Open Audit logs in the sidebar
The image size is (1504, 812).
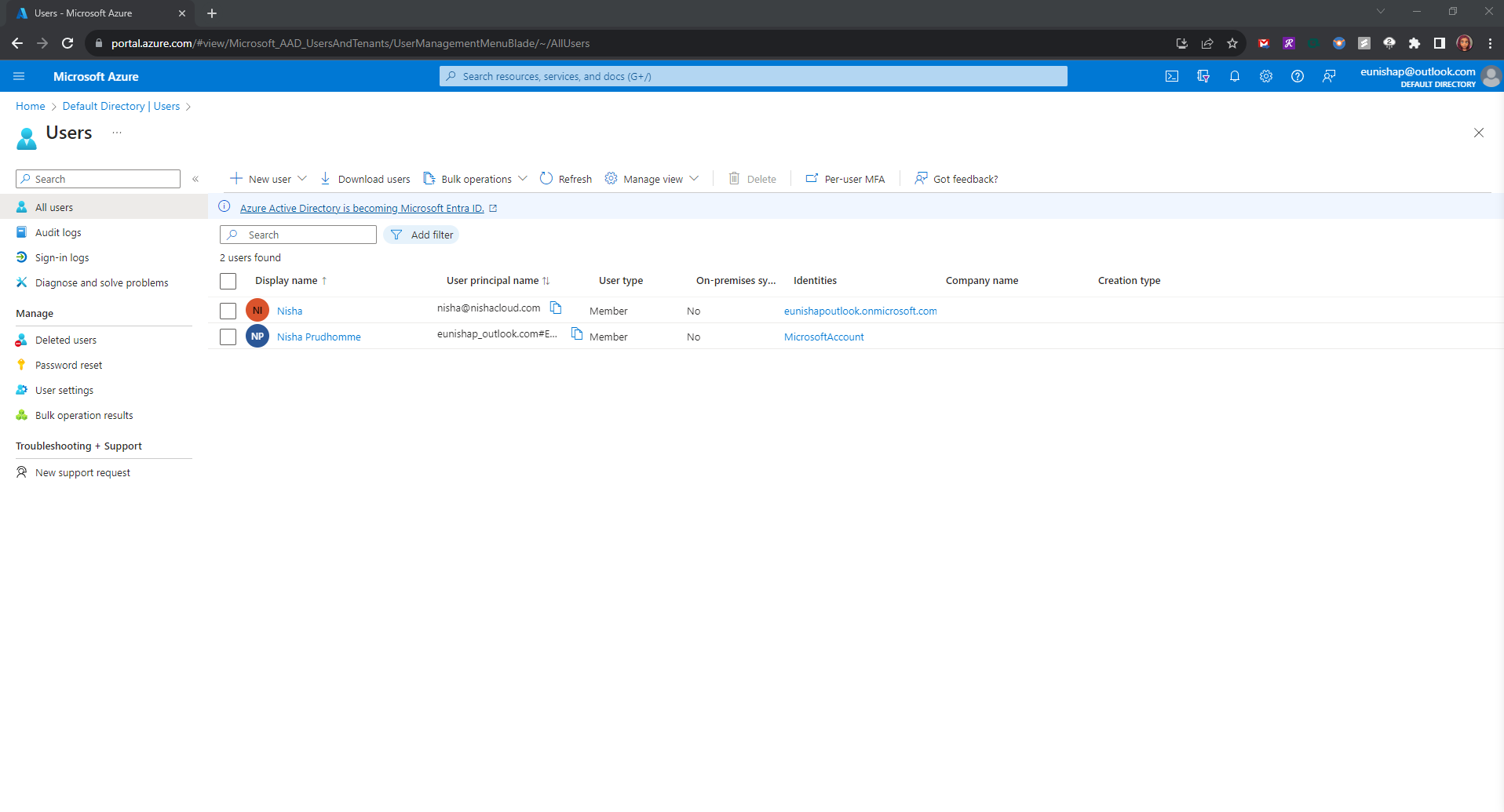point(58,232)
